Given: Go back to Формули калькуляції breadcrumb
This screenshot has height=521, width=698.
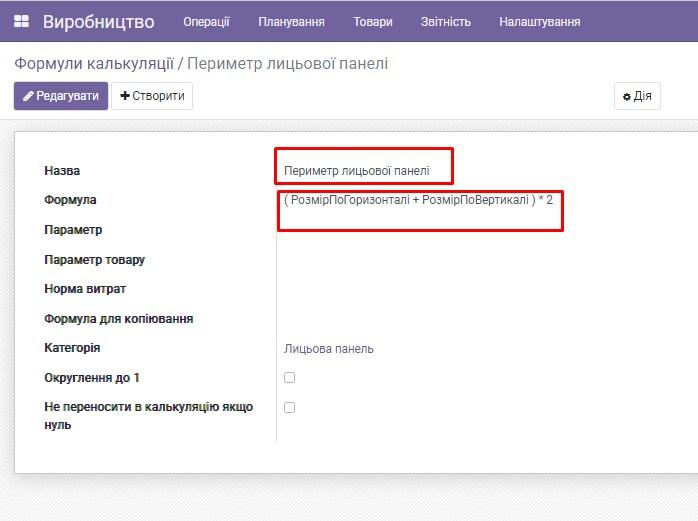Looking at the screenshot, I should (x=94, y=63).
